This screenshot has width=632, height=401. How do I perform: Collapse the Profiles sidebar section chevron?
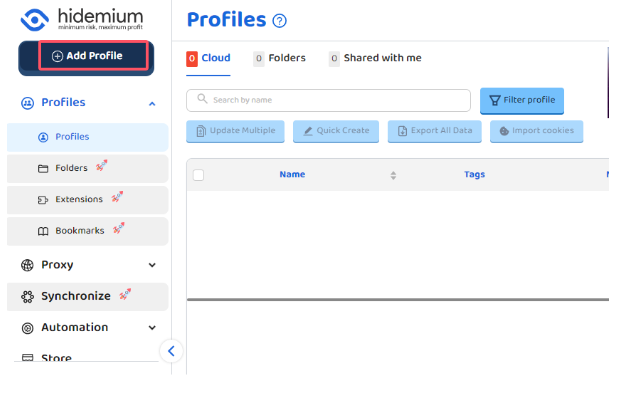152,103
